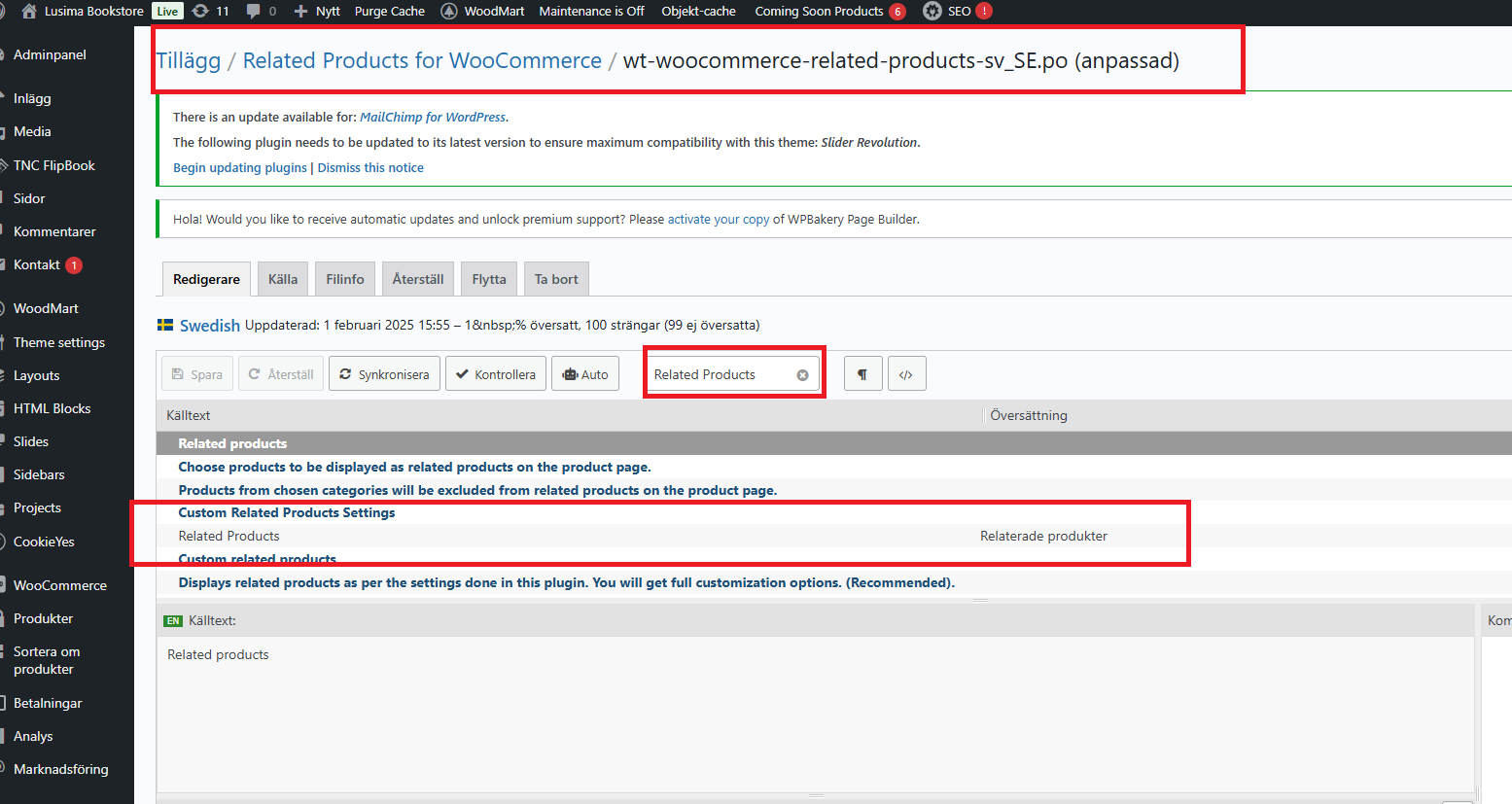Viewport: 1512px width, 804px height.
Task: Select the 'Products from chosen categories' row
Action: point(834,490)
